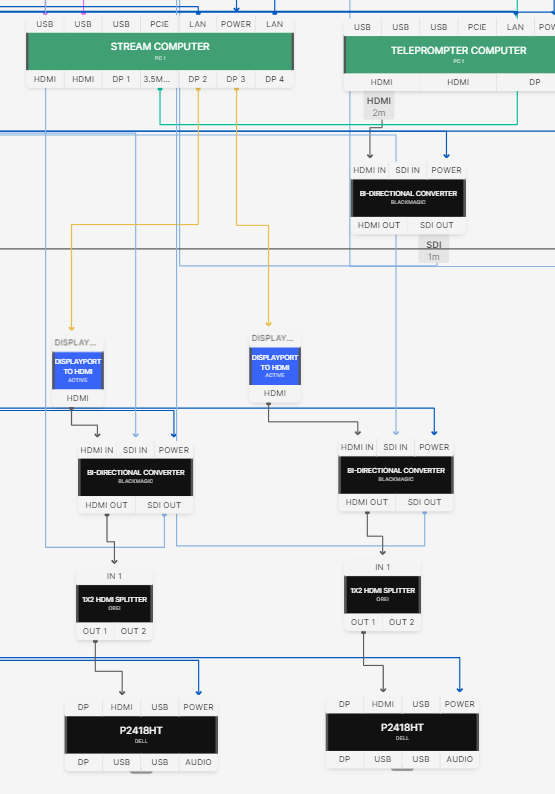Select the DisplayPort to HDMI adapter fed by DP 3
The image size is (555, 794).
coord(275,366)
